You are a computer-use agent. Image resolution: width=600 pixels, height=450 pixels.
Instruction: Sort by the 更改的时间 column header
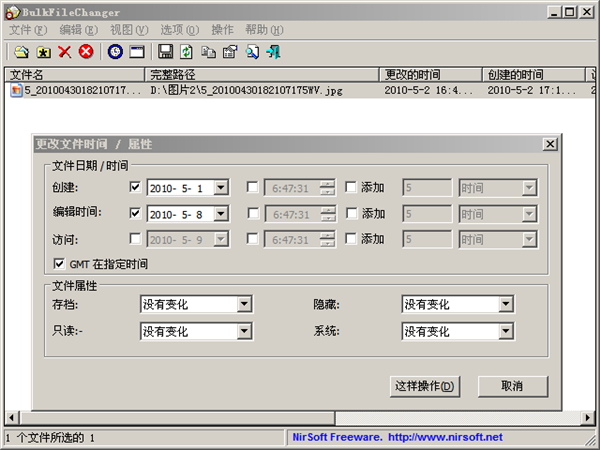coord(431,75)
